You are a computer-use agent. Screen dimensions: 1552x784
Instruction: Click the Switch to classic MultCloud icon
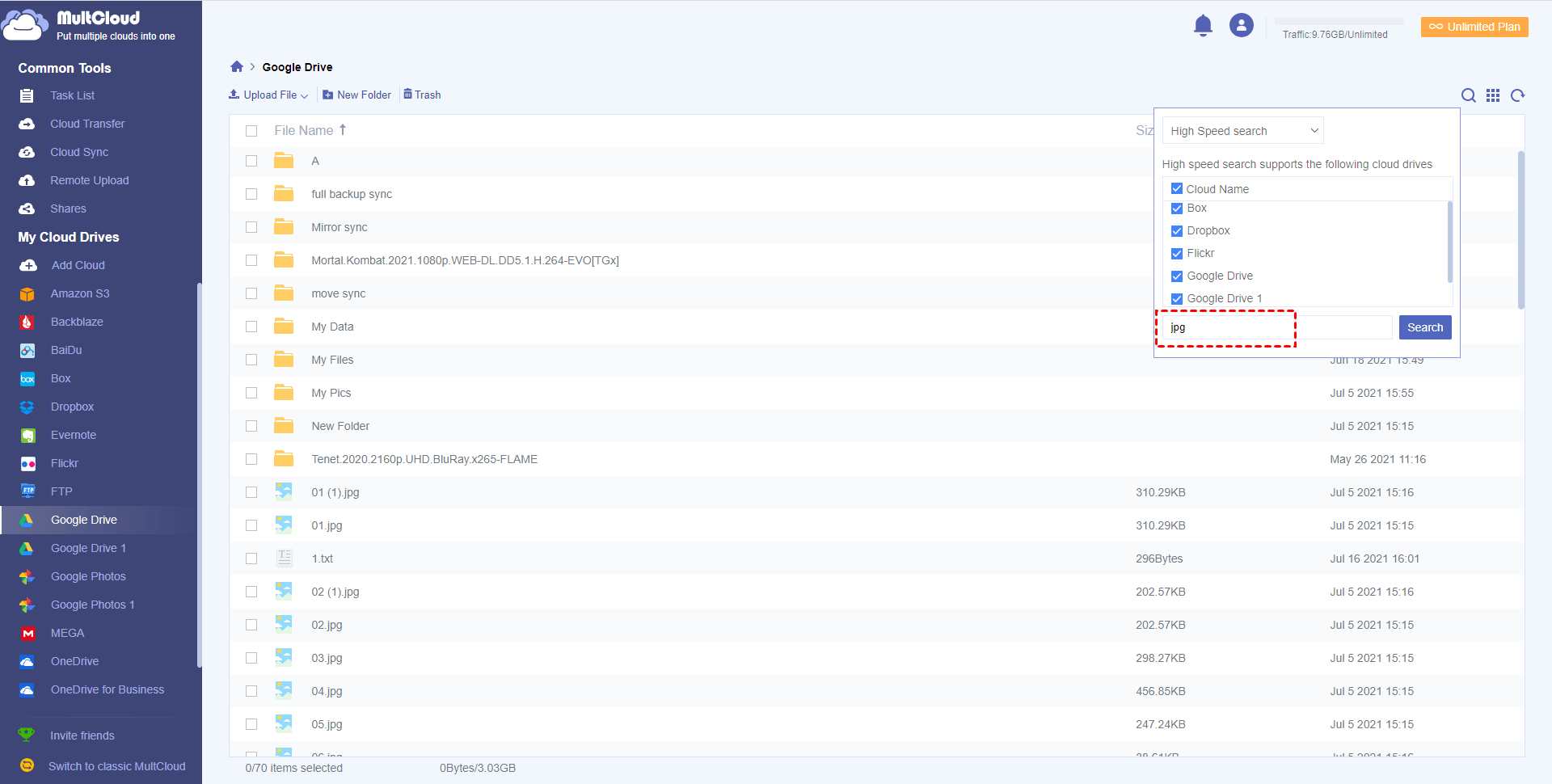[27, 765]
